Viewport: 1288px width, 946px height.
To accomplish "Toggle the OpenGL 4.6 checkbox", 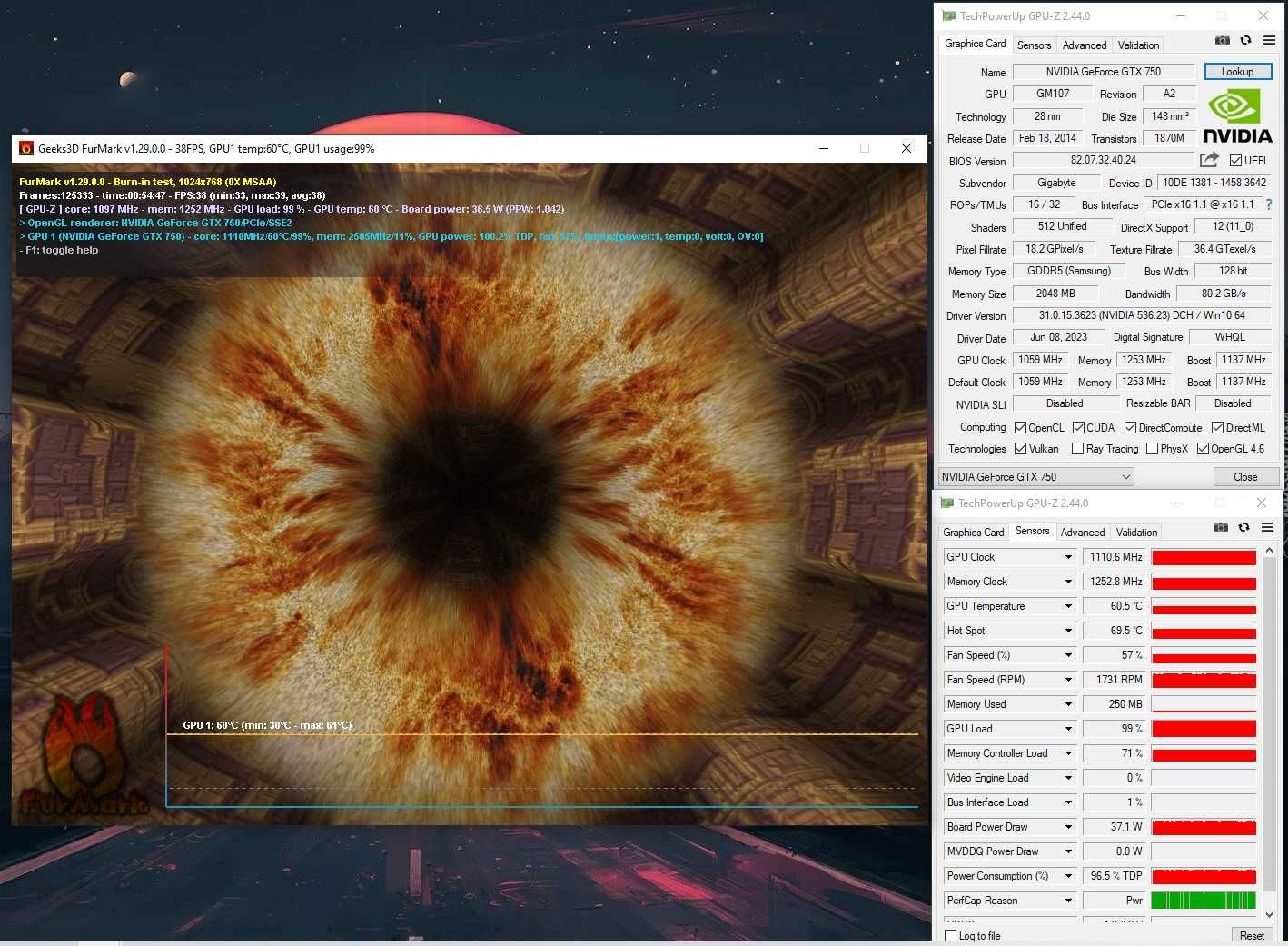I will click(1203, 449).
